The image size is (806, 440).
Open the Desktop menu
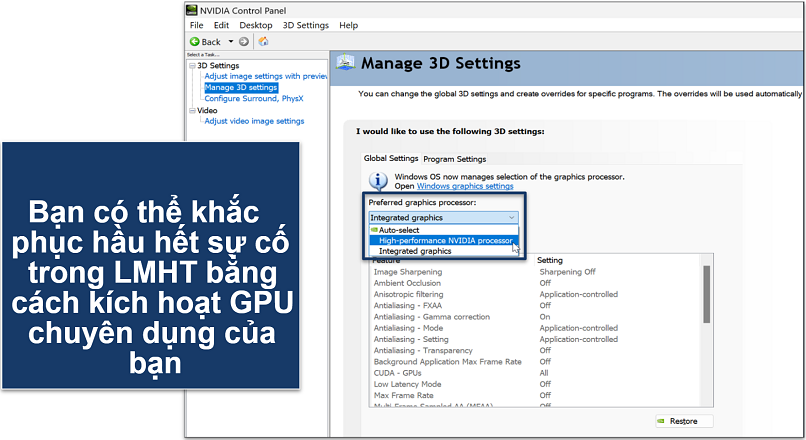256,25
